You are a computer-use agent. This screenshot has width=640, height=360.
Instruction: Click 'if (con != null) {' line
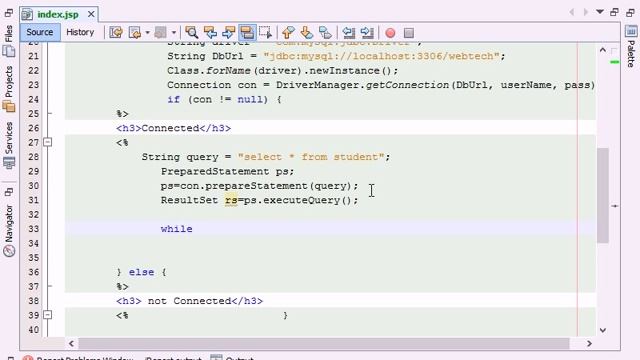coord(224,99)
